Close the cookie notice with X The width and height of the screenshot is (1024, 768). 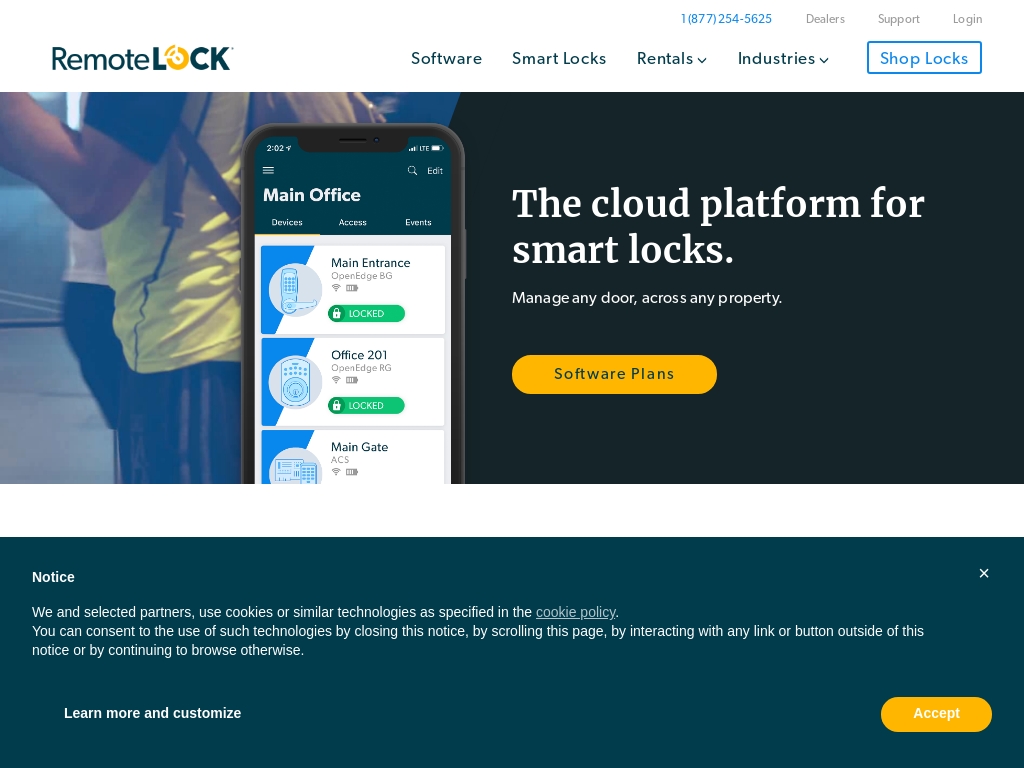tap(984, 573)
